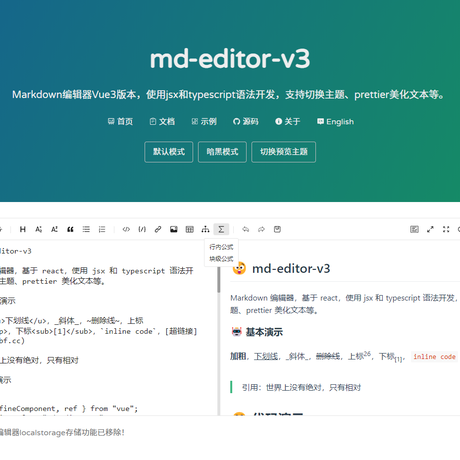460x460 pixels.
Task: Open the 示例 demo link
Action: 204,122
